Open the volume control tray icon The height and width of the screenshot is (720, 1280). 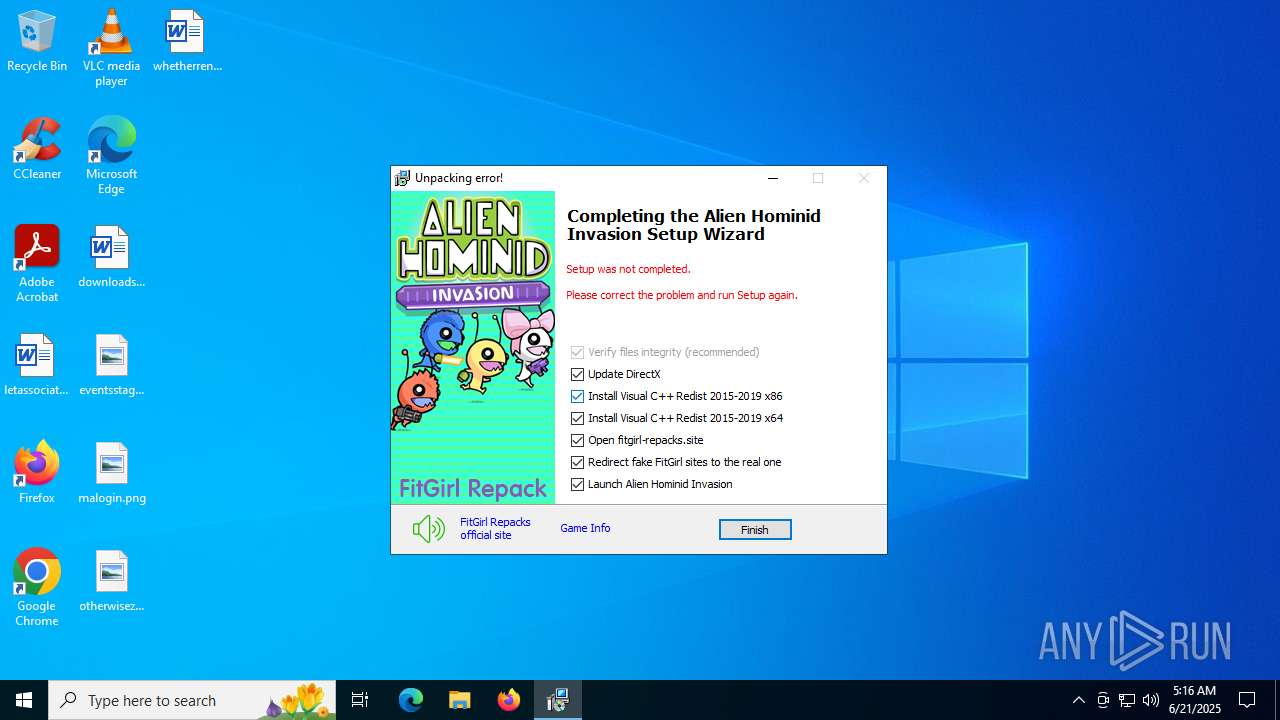tap(1151, 700)
